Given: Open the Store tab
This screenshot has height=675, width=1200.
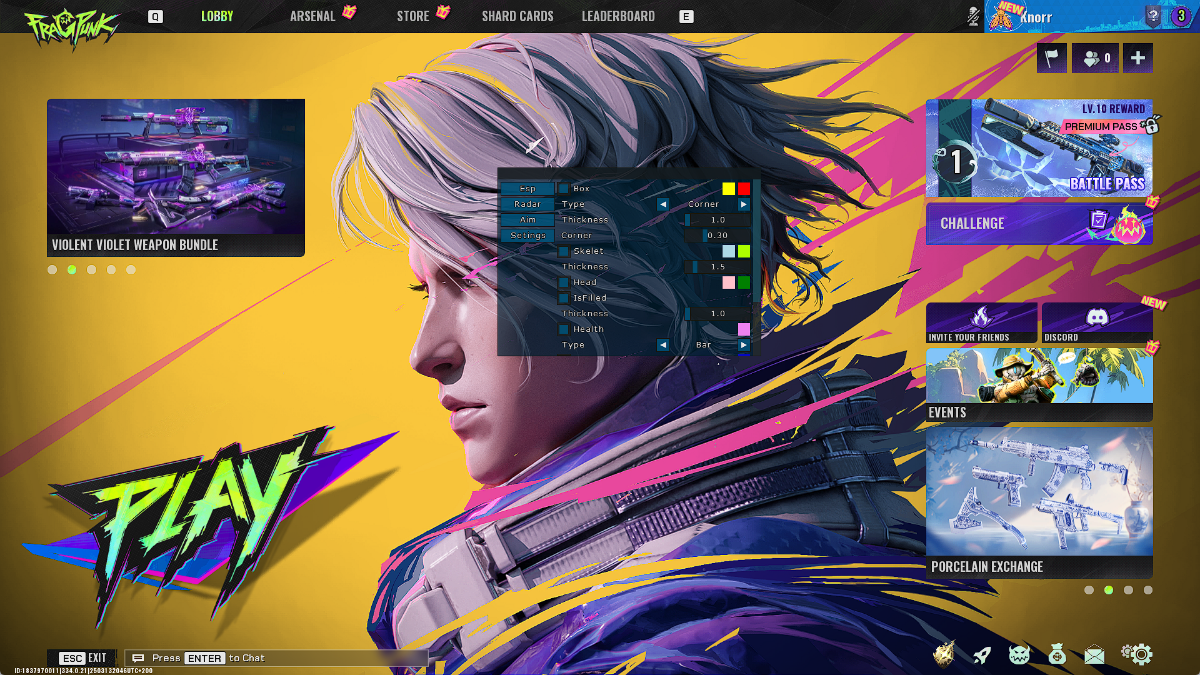Looking at the screenshot, I should click(412, 16).
